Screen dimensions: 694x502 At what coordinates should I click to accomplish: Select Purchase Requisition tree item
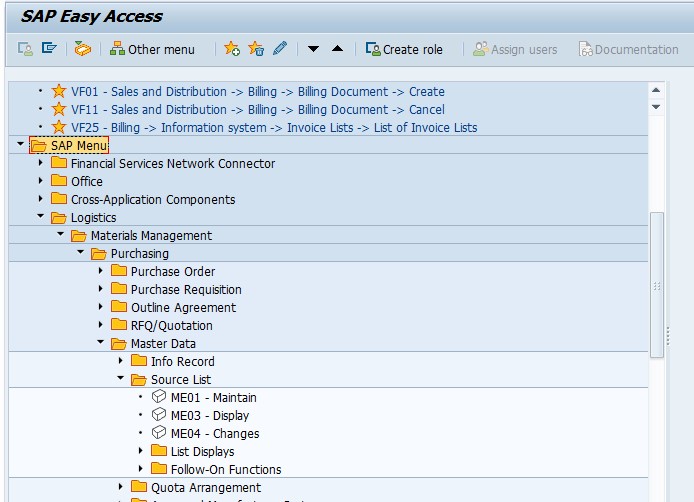tap(186, 290)
